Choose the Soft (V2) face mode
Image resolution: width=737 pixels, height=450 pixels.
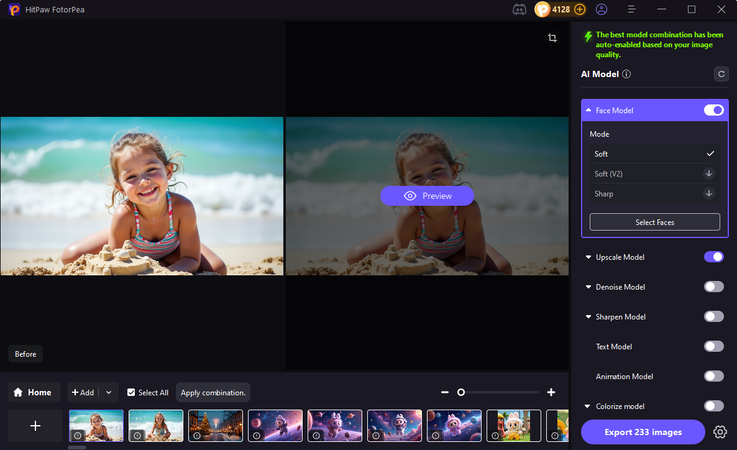pos(654,174)
